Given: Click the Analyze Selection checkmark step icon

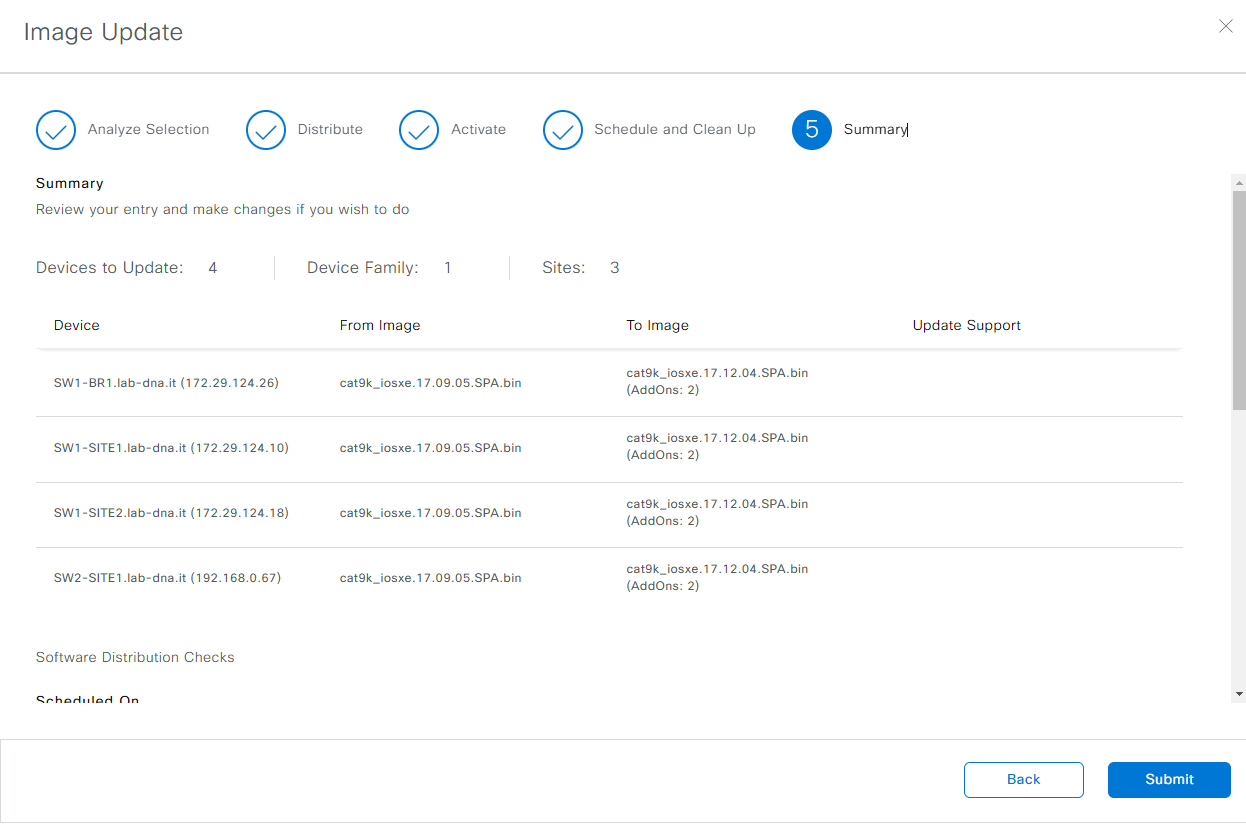Looking at the screenshot, I should 56,130.
